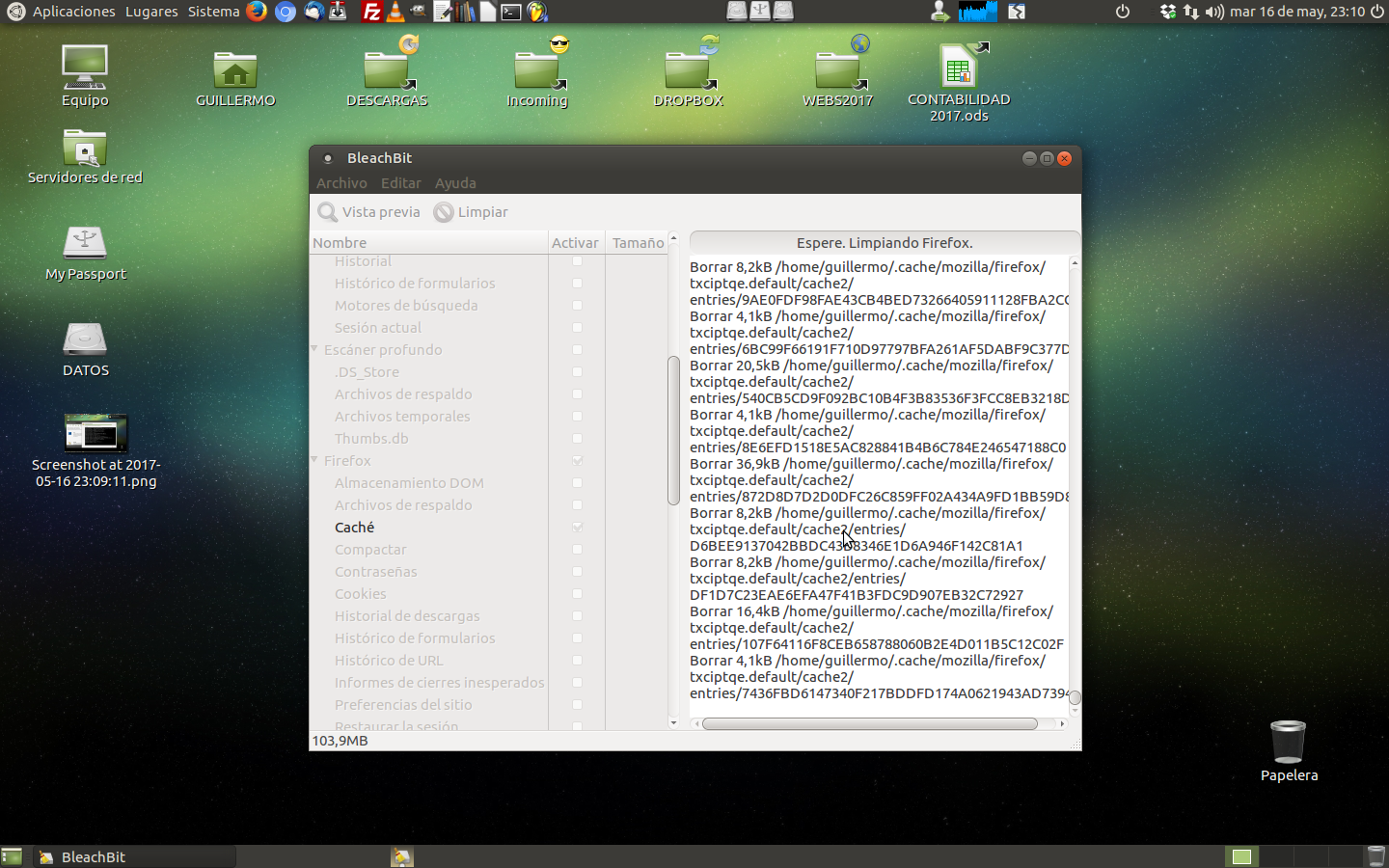Click the Vista previa magnifier icon
Viewport: 1389px width, 868px height.
coord(328,212)
